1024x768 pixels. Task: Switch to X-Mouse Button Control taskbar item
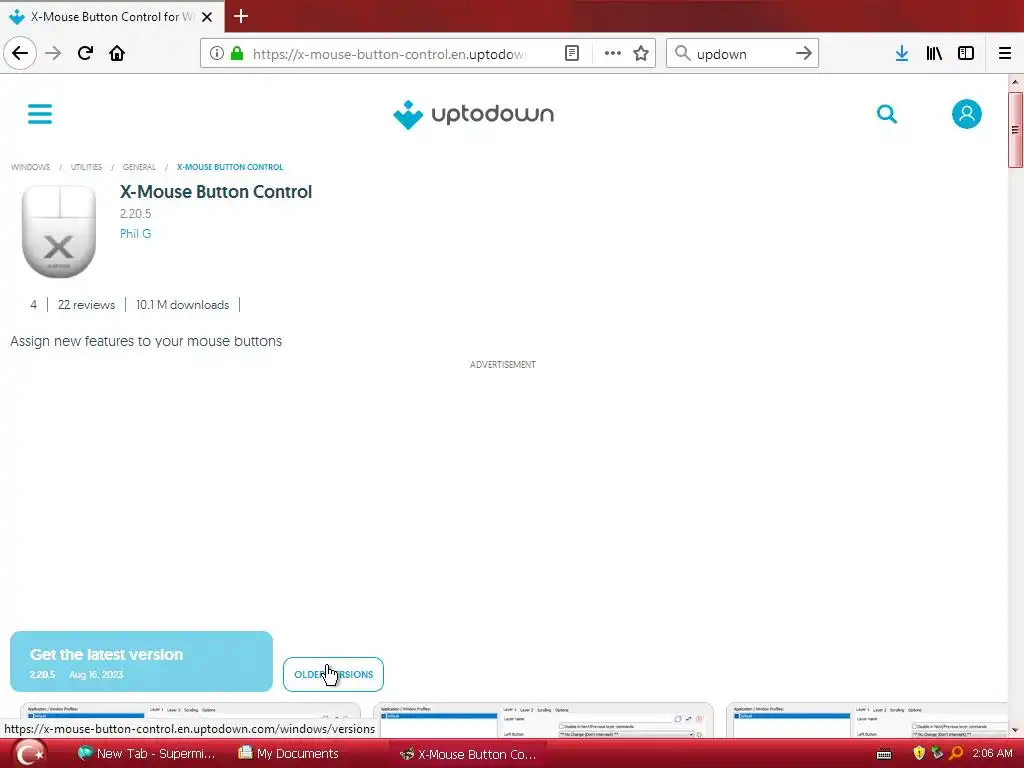click(x=468, y=754)
